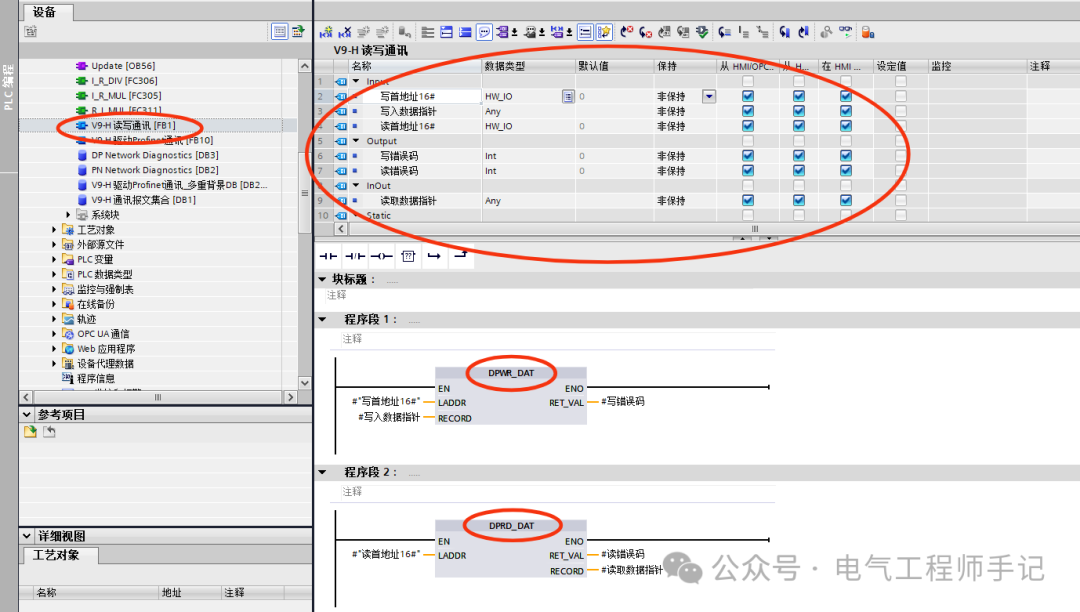Uncheck 在 HMI visible checkbox for 读错误码
This screenshot has width=1080, height=612.
[846, 171]
